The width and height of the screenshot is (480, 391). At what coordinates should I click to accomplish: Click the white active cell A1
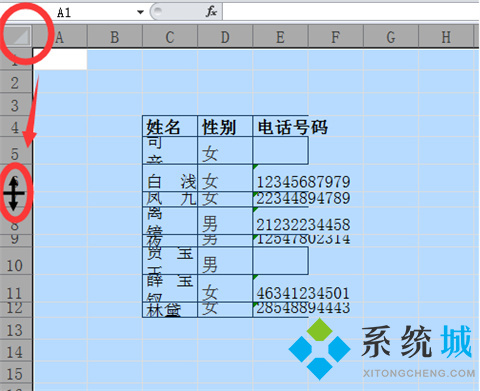point(60,59)
